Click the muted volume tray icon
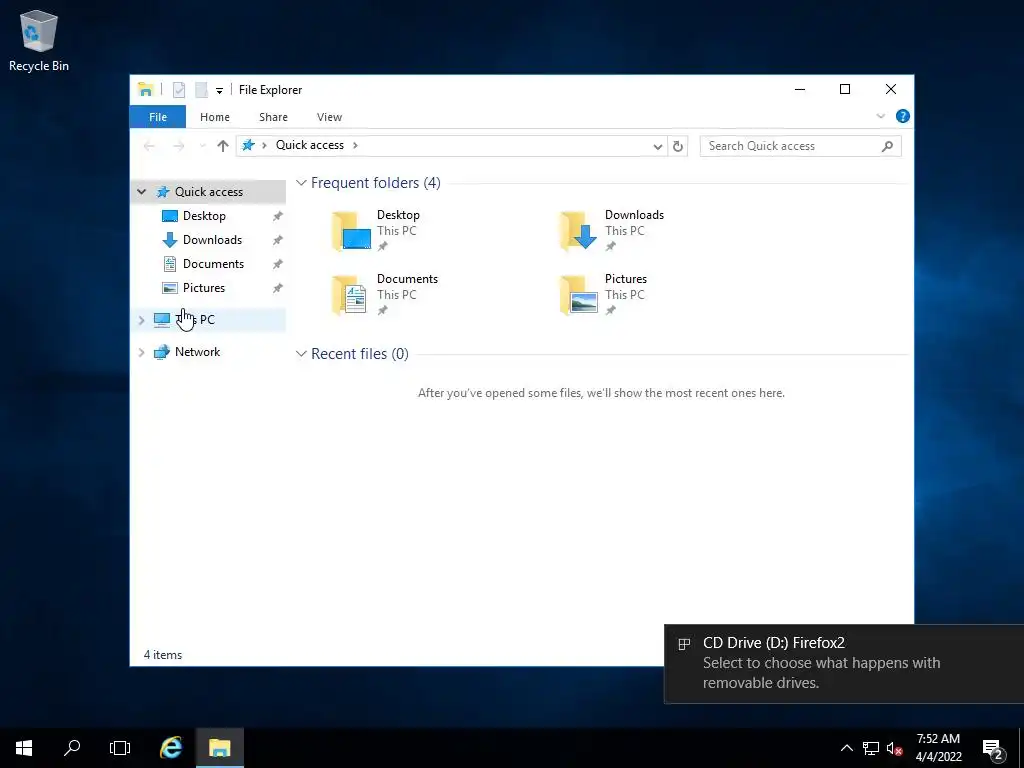The image size is (1024, 768). click(894, 748)
